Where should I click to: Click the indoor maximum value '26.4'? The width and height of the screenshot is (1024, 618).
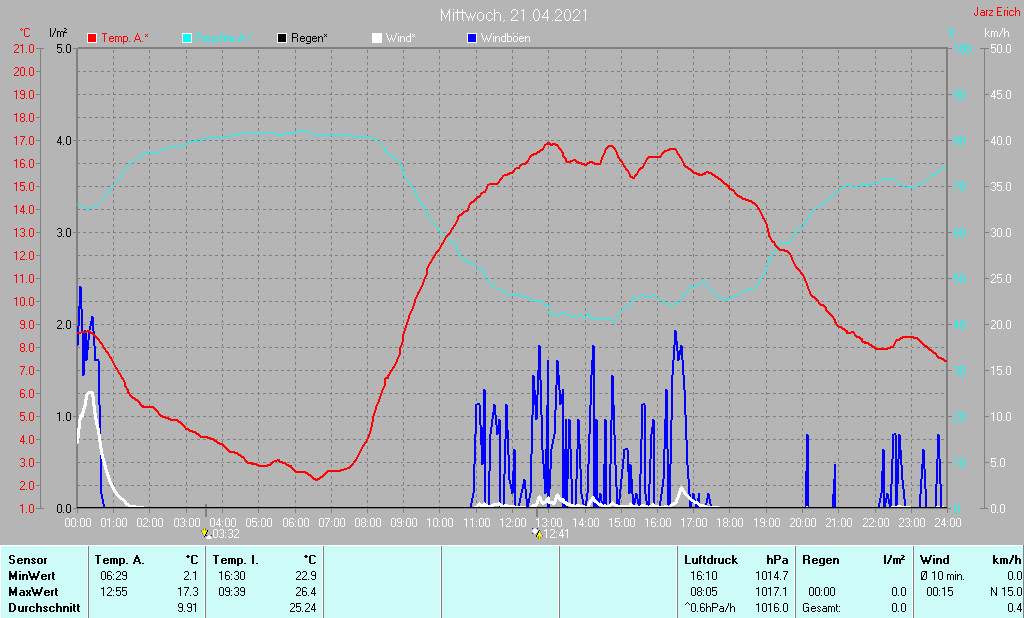[306, 592]
